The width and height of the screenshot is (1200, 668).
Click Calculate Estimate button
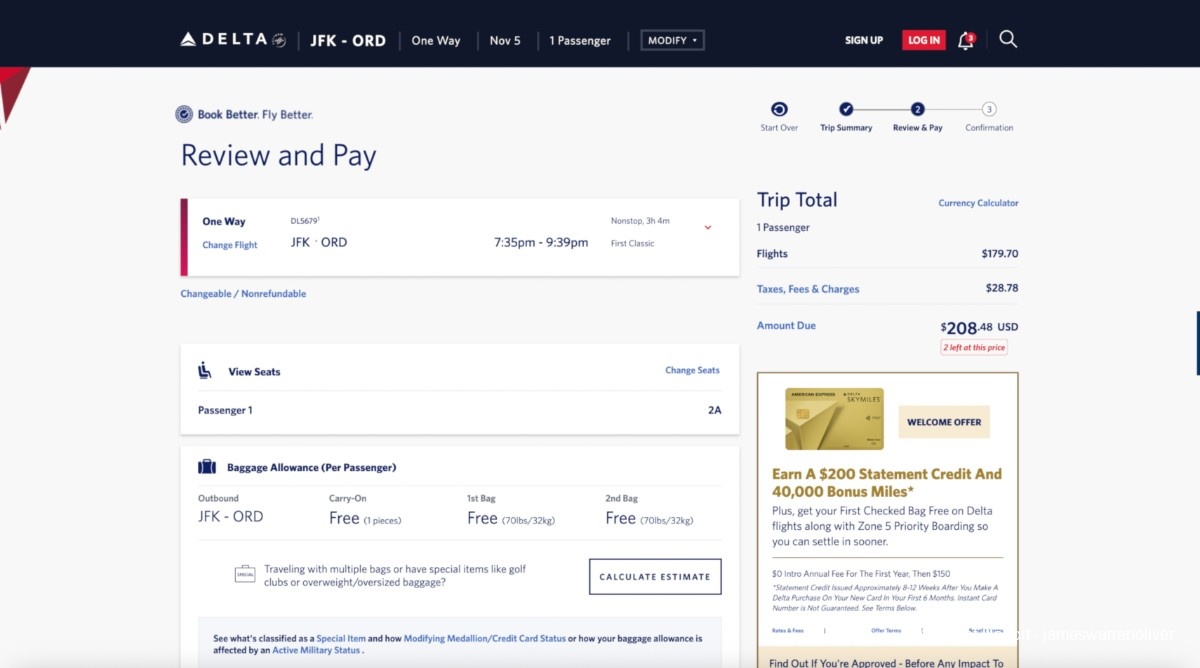coord(655,577)
